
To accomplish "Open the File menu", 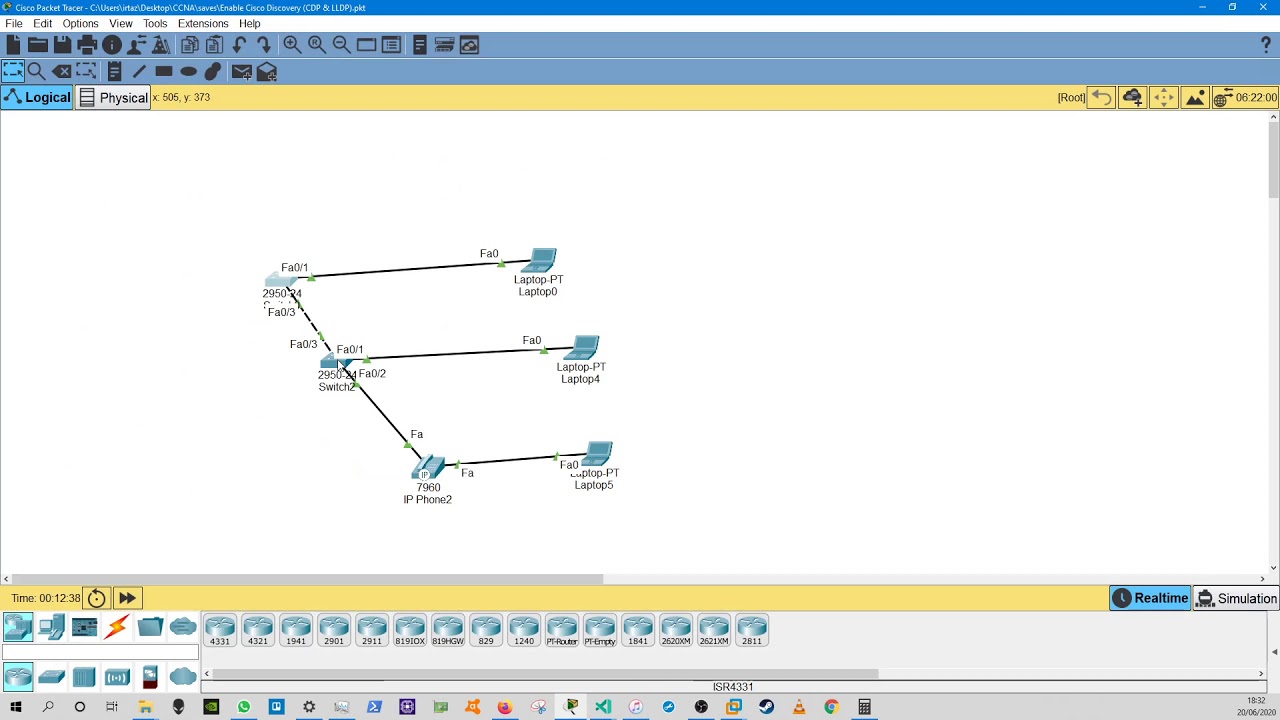I will point(14,23).
